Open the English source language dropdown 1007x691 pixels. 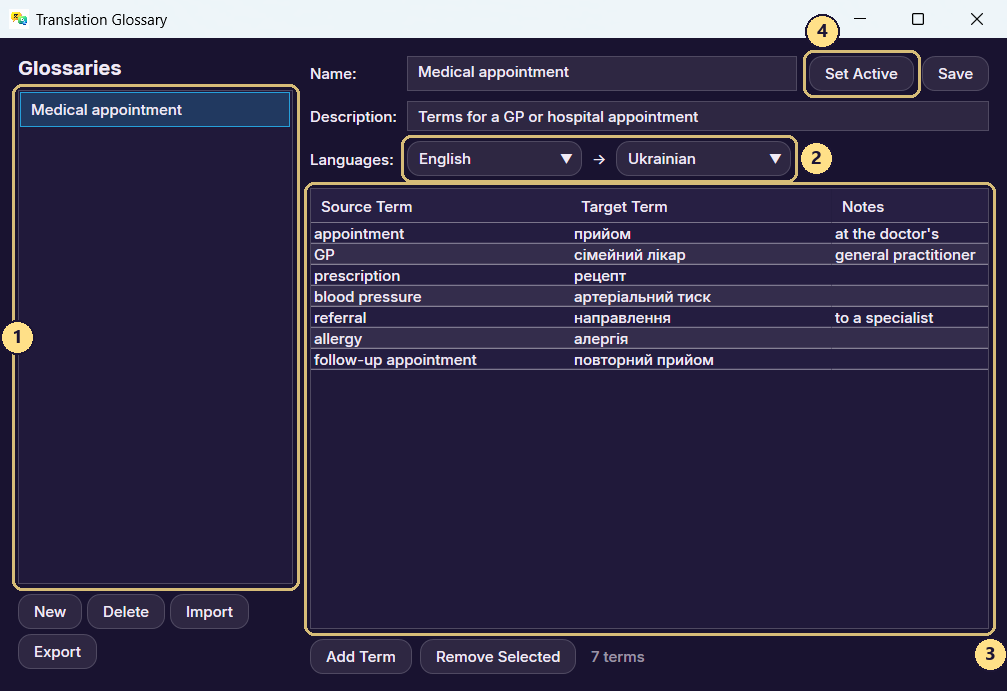coord(494,159)
